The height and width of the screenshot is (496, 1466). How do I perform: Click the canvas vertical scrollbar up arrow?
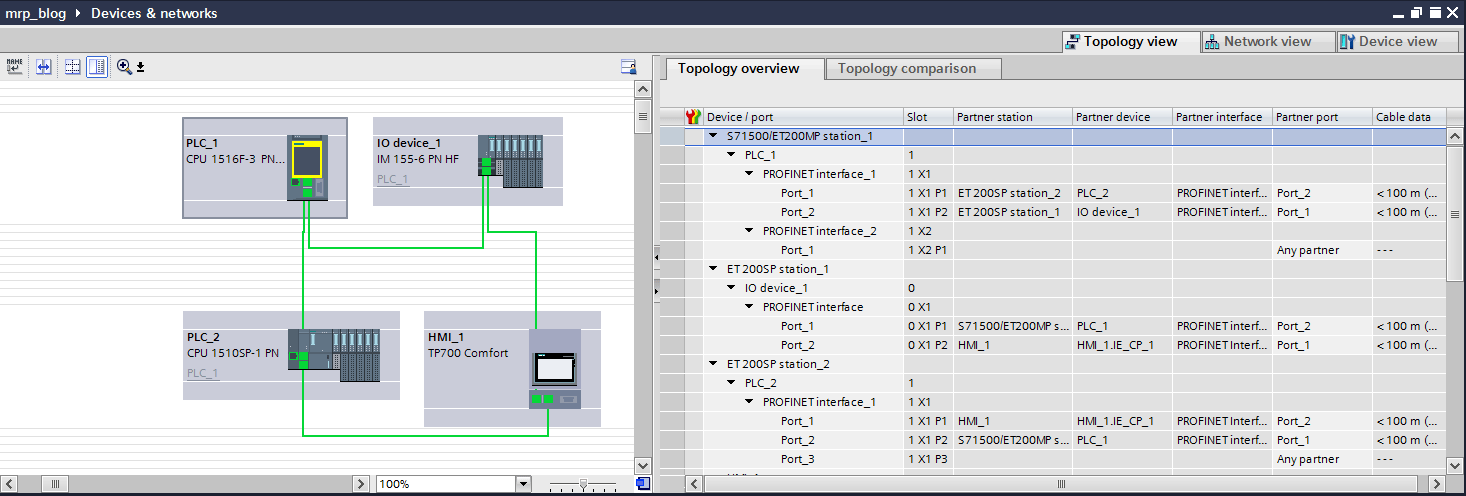click(643, 90)
